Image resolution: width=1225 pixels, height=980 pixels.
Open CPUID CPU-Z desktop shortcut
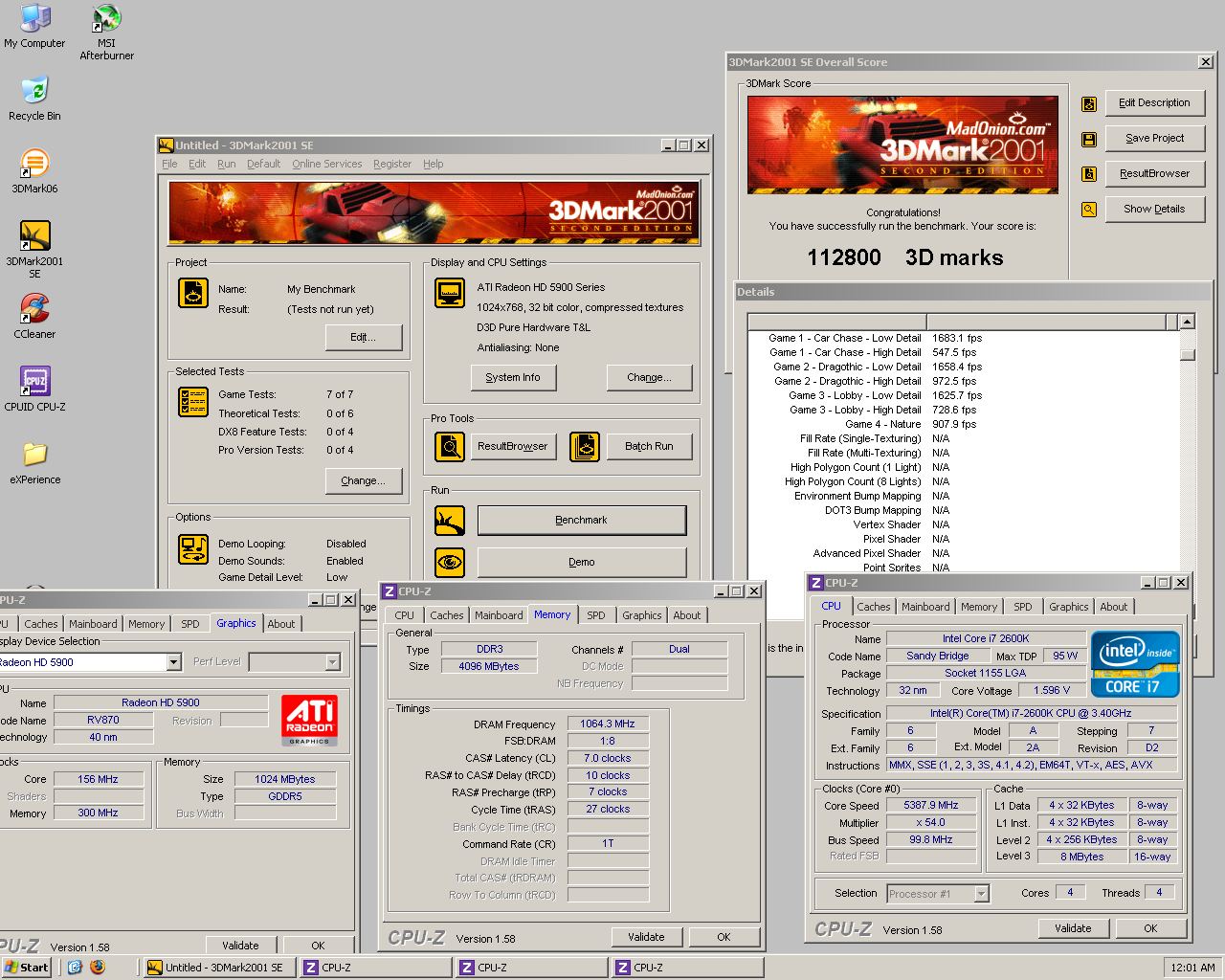(34, 389)
